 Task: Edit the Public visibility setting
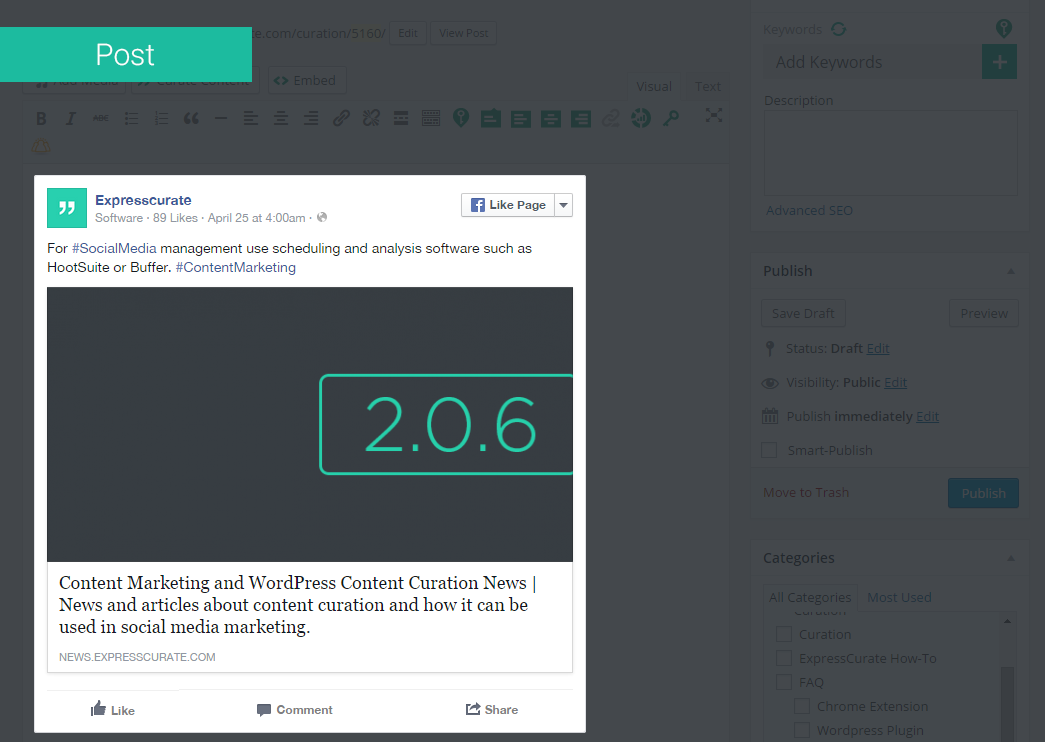click(895, 382)
